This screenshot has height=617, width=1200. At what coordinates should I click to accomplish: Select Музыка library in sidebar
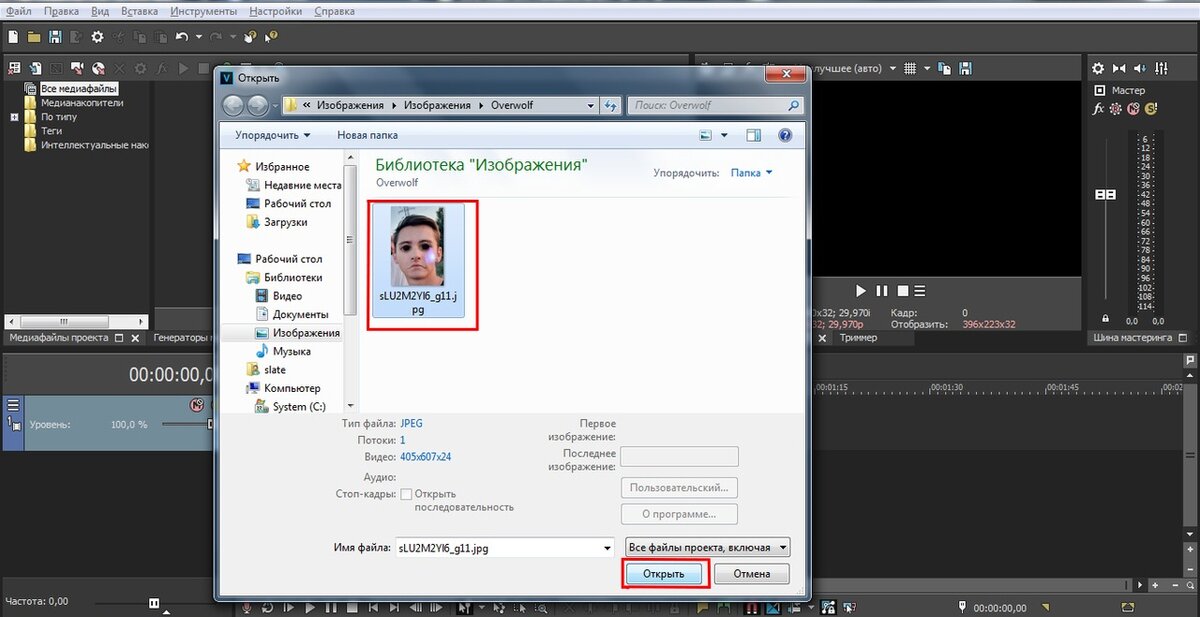(283, 351)
